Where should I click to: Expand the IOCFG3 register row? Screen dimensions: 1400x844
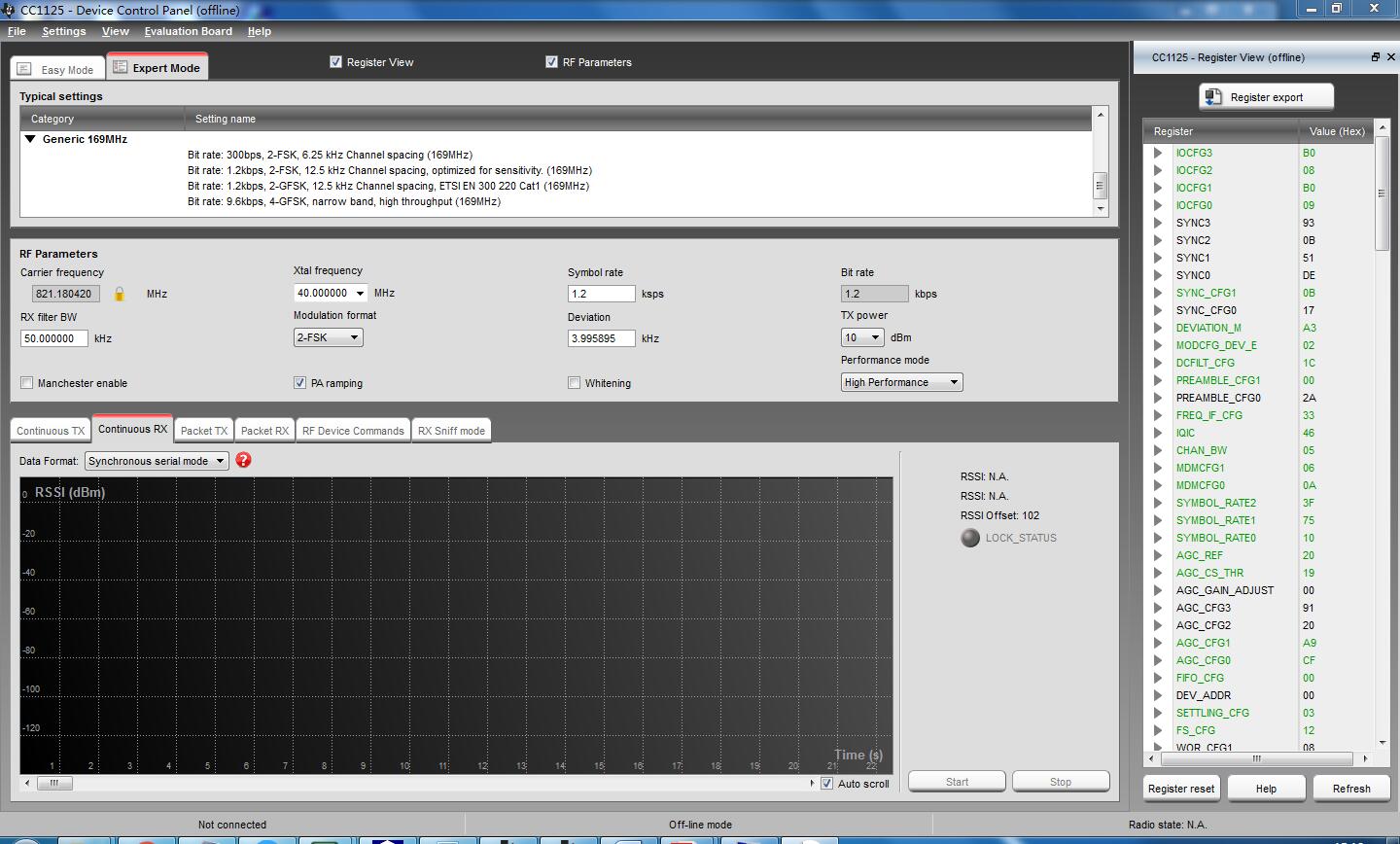click(x=1158, y=153)
